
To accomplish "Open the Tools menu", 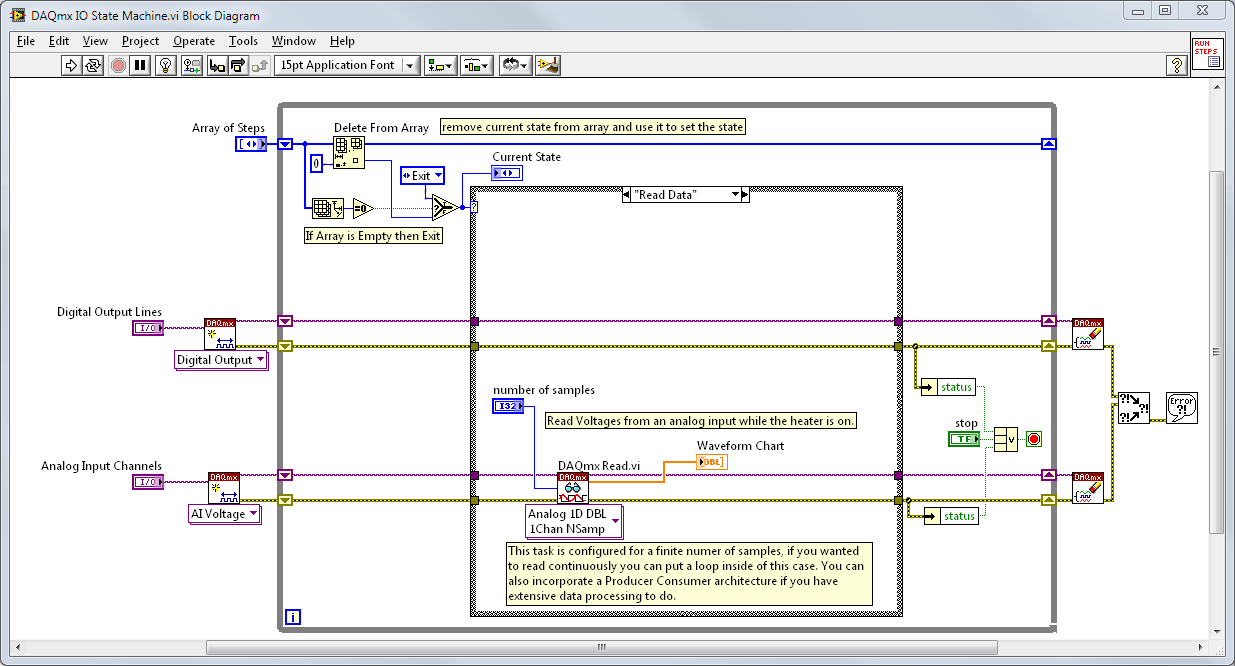I will point(243,41).
